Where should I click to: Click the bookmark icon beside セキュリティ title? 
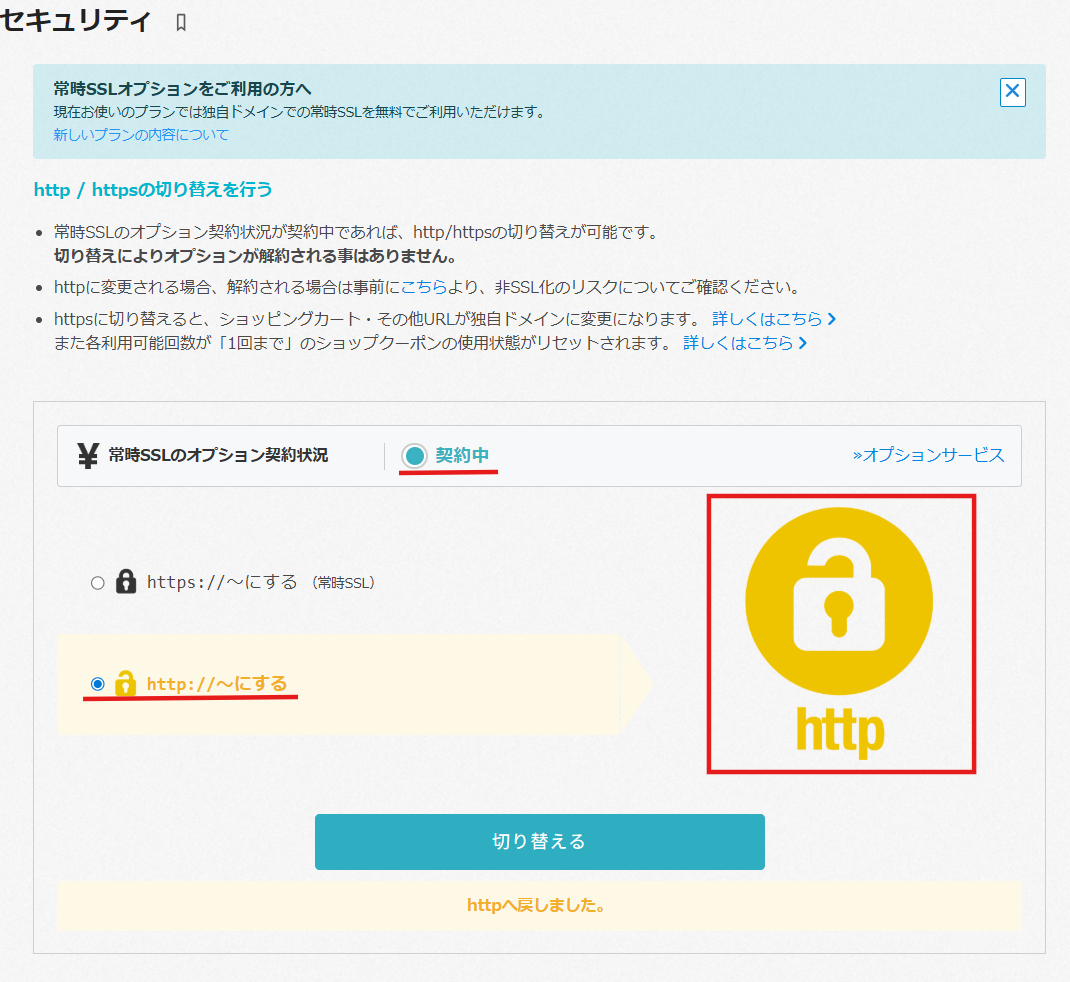[181, 23]
